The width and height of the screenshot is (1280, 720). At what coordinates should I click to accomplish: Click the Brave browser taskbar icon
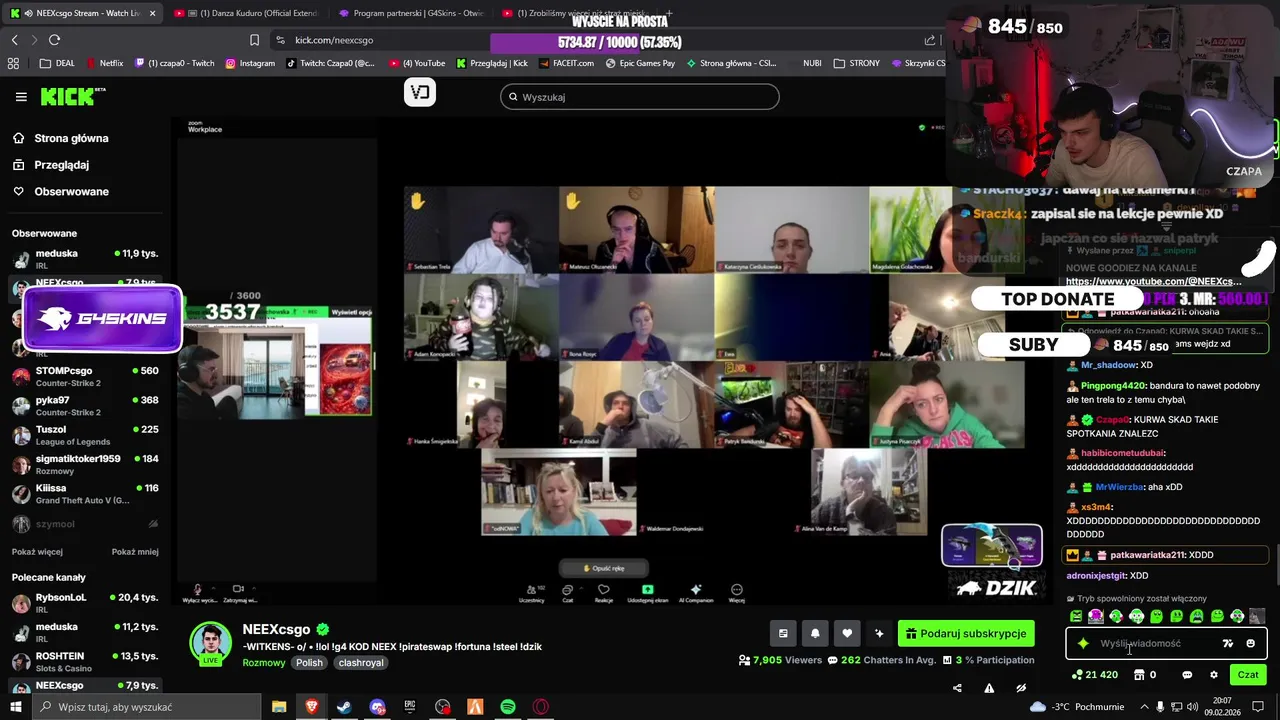311,707
